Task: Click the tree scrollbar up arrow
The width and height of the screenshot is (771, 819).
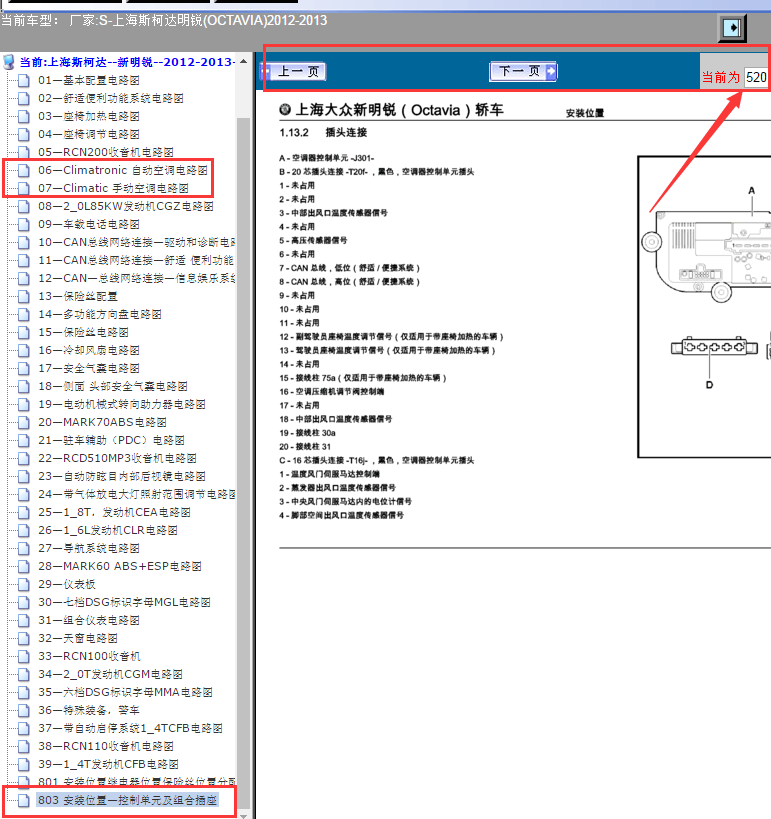Action: (243, 62)
